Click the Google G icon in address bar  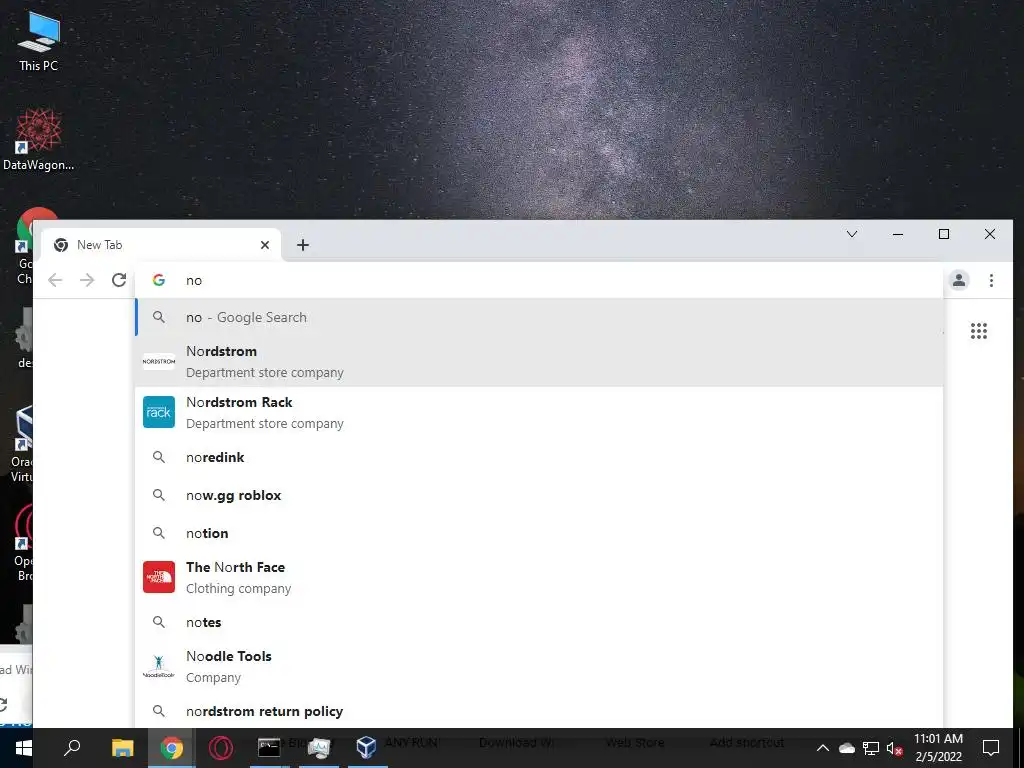(159, 280)
